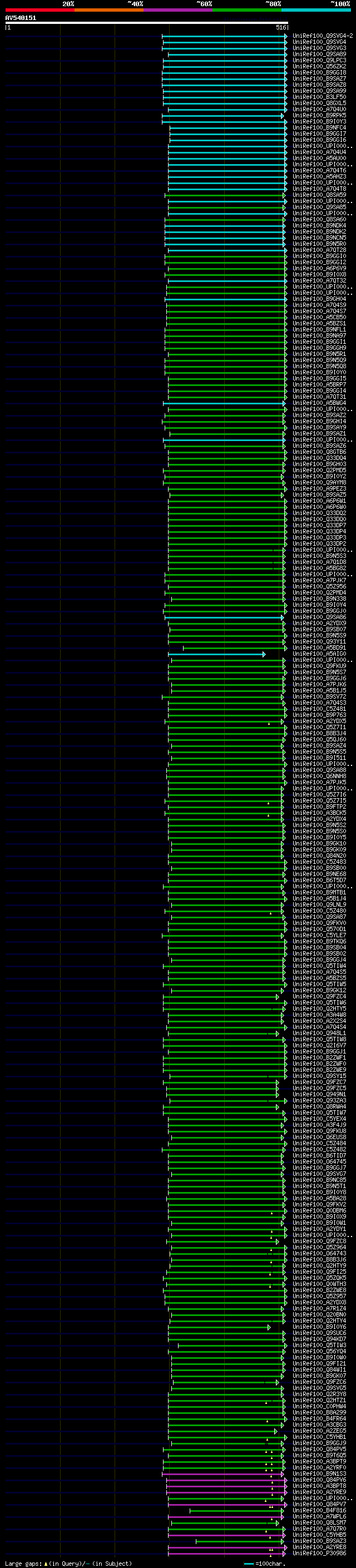Select hit UniRef100_A3BCK5

[319, 813]
